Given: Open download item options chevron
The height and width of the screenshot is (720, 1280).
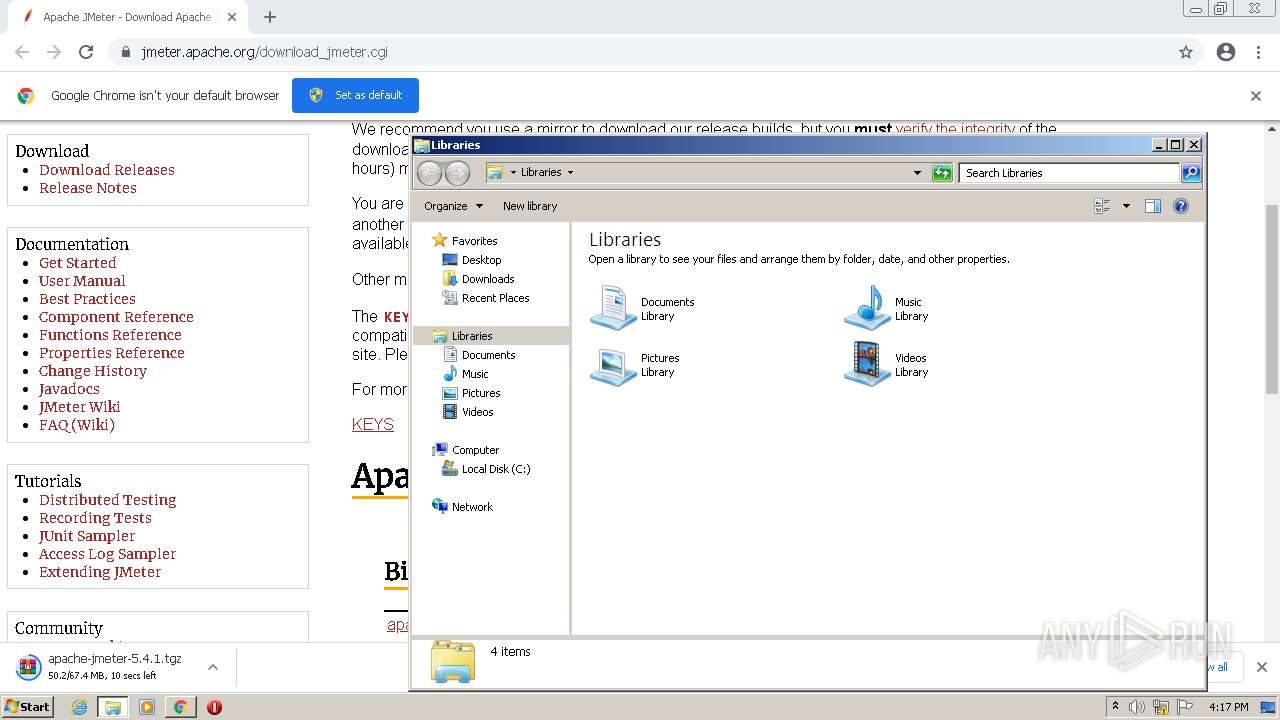Looking at the screenshot, I should (212, 667).
